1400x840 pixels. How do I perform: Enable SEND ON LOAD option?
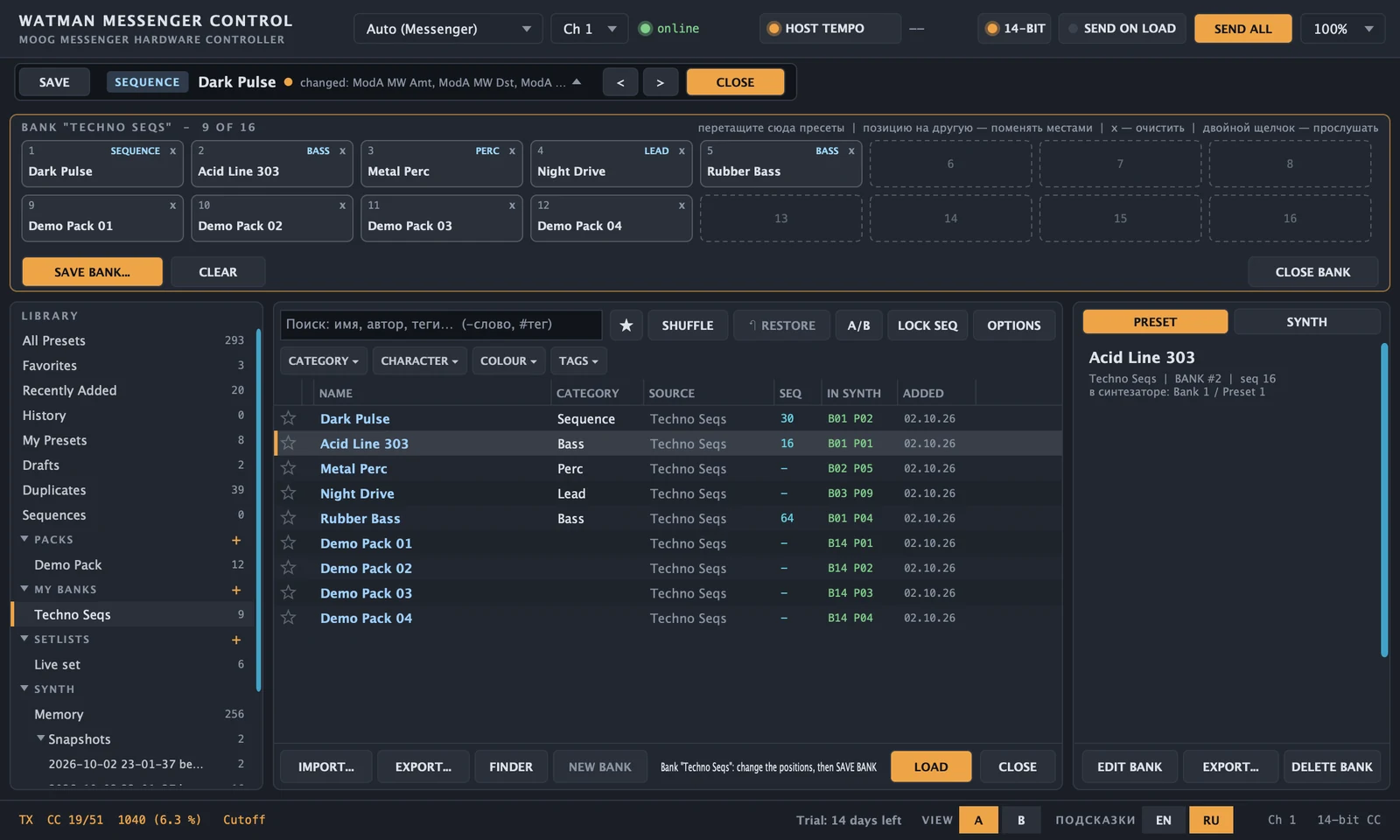pyautogui.click(x=1122, y=29)
